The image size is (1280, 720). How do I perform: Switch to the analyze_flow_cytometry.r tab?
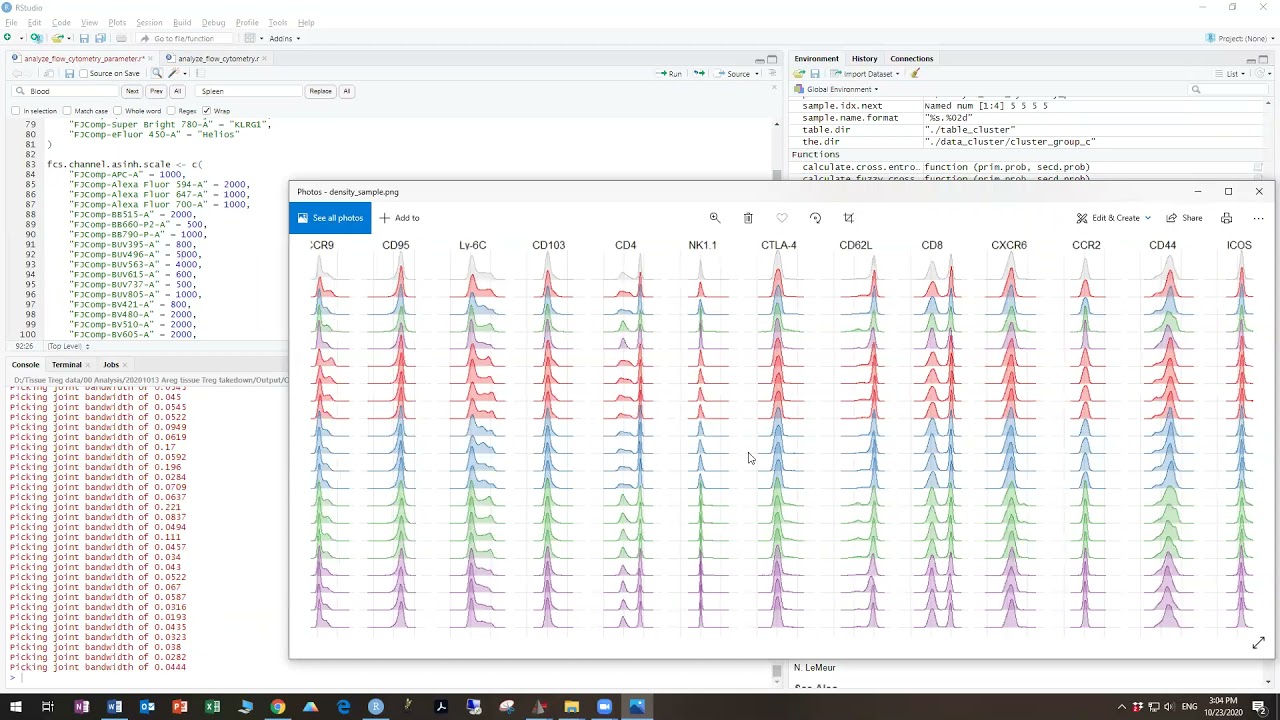218,58
